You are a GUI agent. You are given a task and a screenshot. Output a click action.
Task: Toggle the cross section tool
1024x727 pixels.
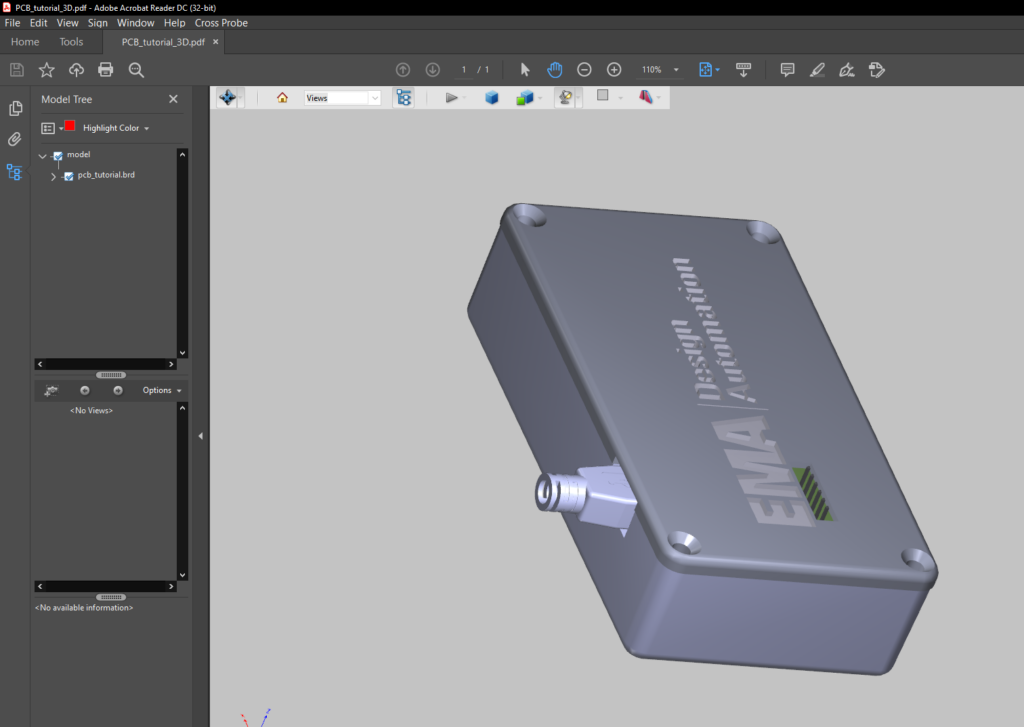click(645, 97)
